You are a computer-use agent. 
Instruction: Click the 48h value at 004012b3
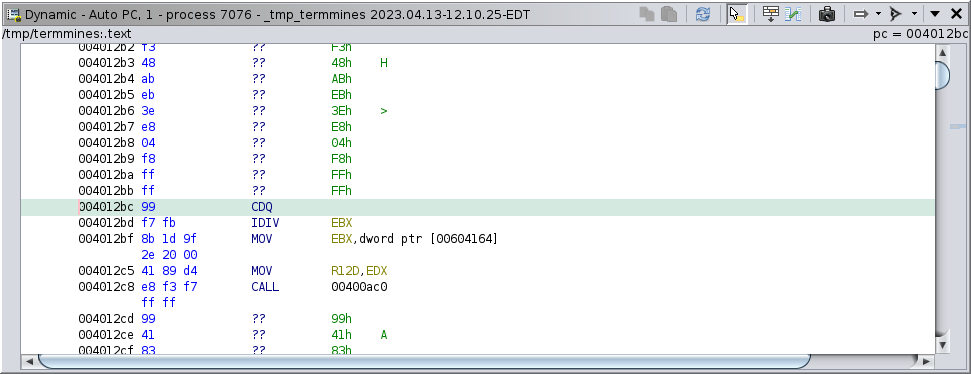click(x=341, y=63)
